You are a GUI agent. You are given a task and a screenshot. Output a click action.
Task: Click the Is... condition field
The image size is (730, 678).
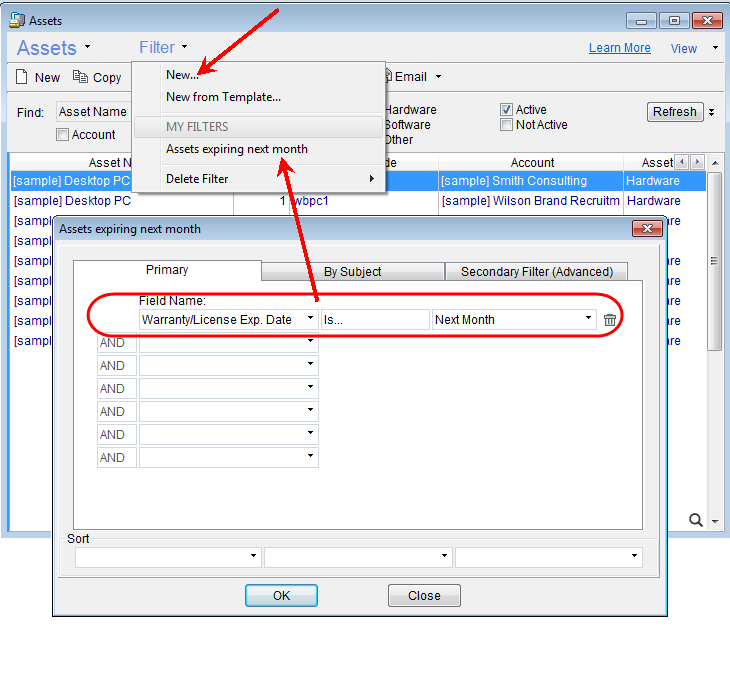(375, 320)
